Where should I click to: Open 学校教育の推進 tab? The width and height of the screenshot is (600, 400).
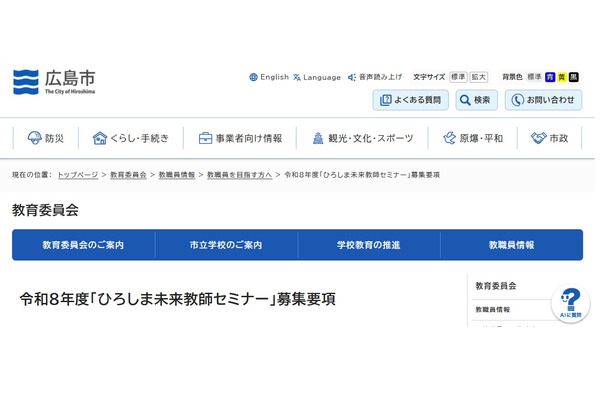click(369, 245)
